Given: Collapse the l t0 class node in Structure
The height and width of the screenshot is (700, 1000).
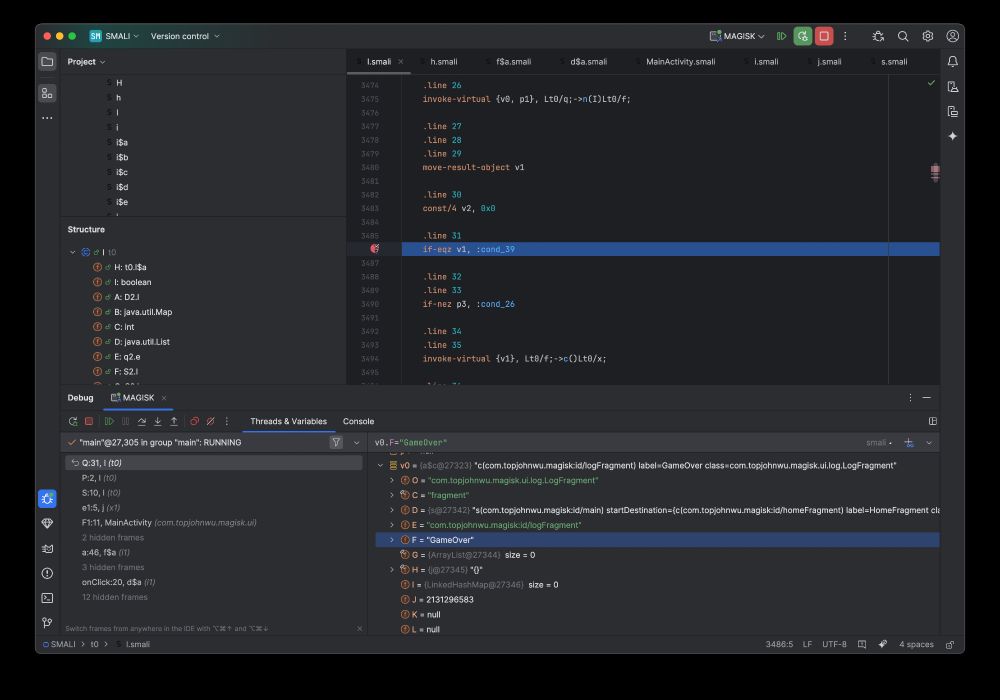Looking at the screenshot, I should [73, 252].
